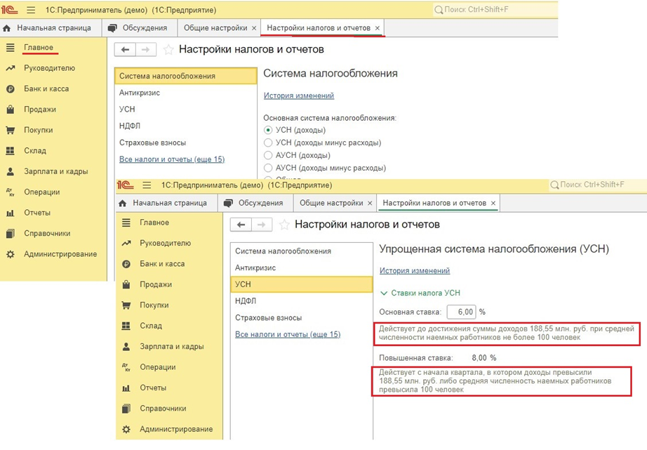Add to favorites star in back window
This screenshot has height=450, width=647.
(x=168, y=50)
